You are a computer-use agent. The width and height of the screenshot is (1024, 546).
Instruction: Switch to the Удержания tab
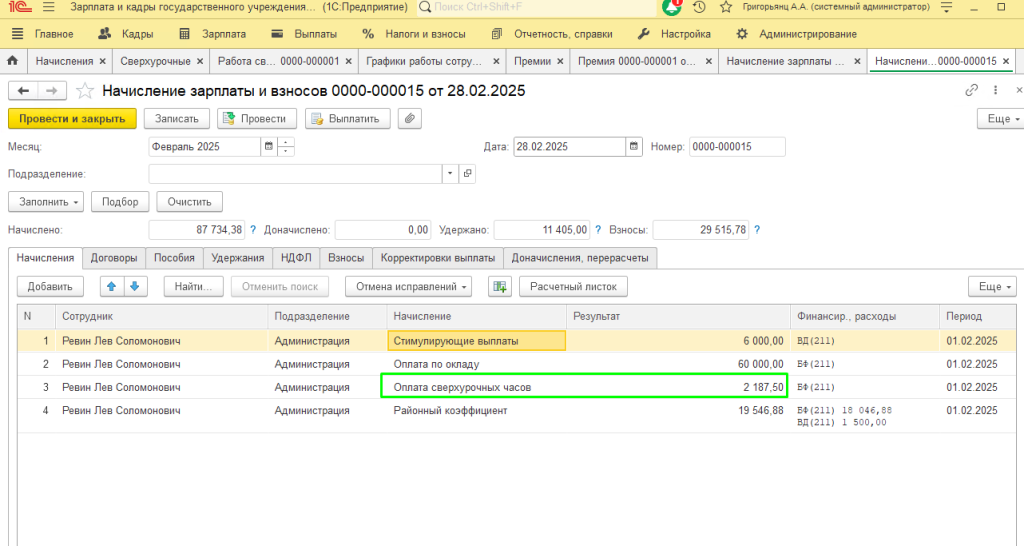pyautogui.click(x=238, y=258)
